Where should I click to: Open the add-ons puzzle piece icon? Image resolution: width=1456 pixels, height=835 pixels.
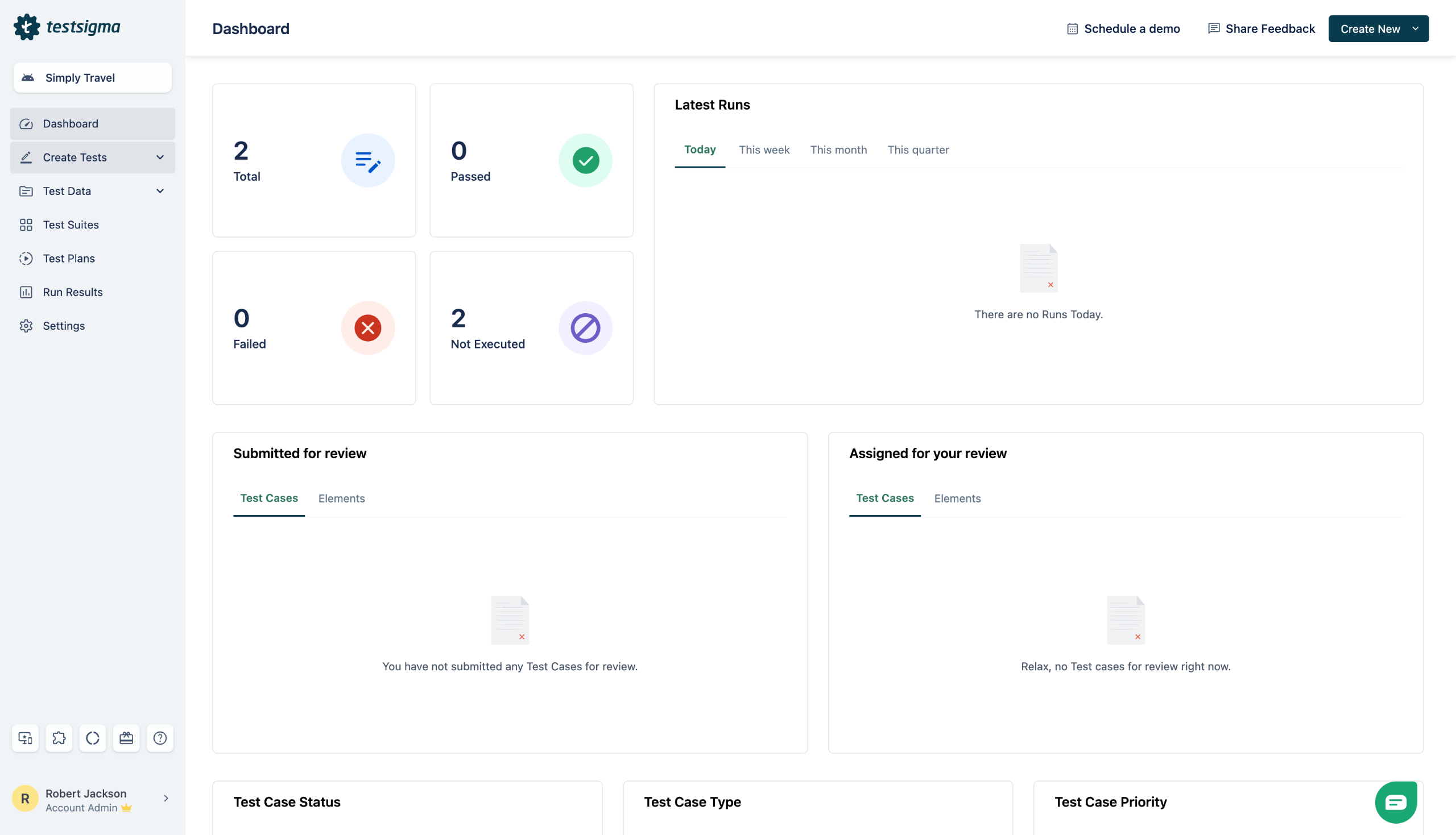point(59,738)
